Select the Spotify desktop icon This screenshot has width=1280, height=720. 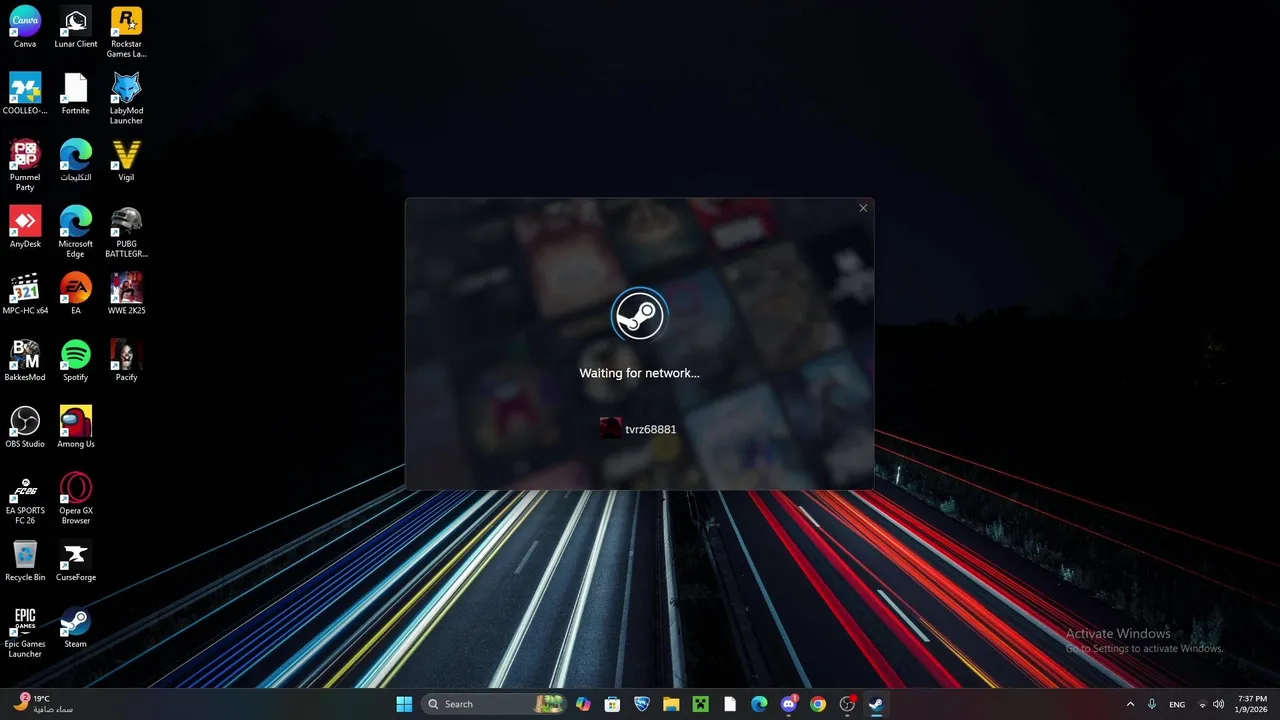click(x=76, y=360)
